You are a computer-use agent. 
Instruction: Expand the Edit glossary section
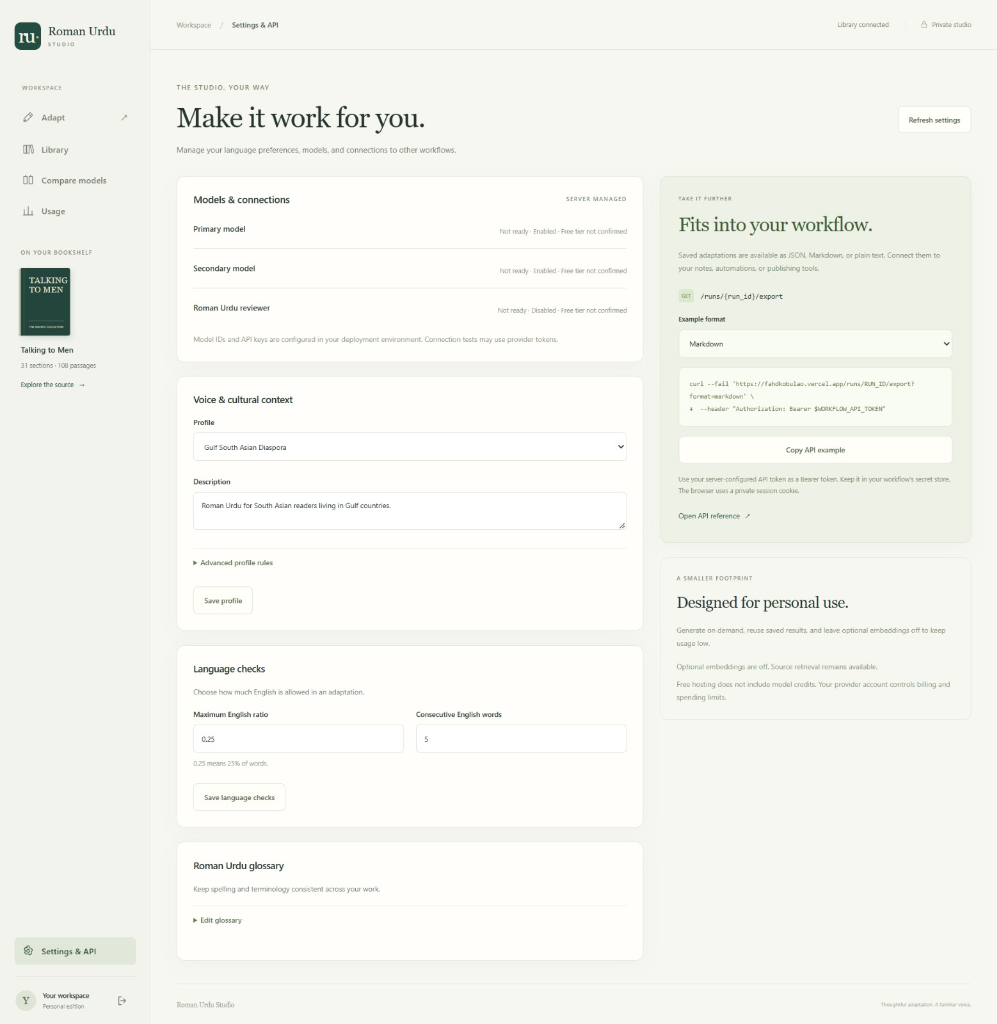[217, 920]
